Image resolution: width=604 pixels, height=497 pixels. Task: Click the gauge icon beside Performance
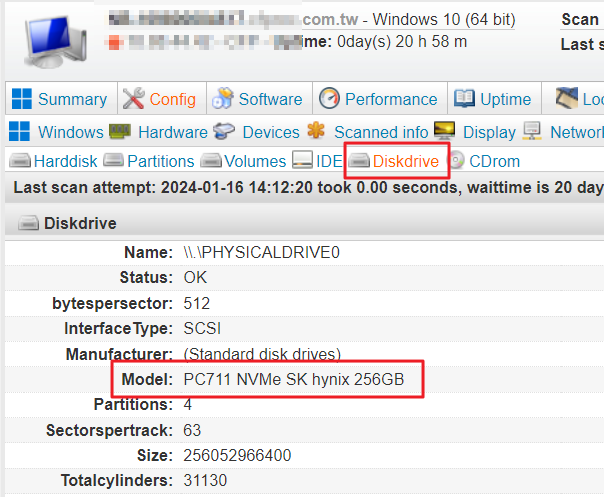pos(329,99)
